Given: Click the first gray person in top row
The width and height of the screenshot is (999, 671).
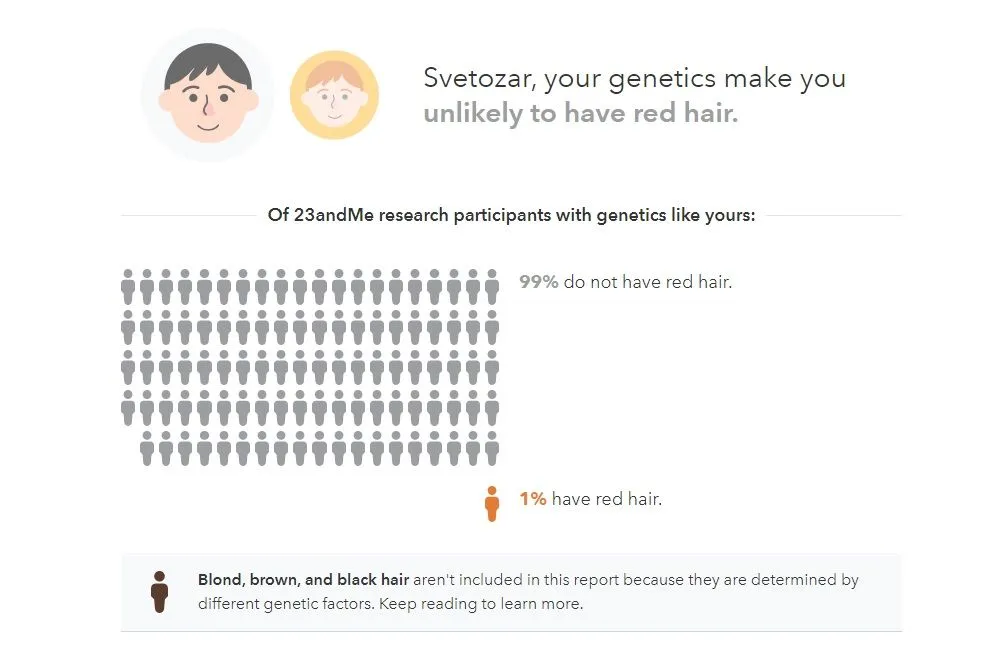Looking at the screenshot, I should click(128, 287).
